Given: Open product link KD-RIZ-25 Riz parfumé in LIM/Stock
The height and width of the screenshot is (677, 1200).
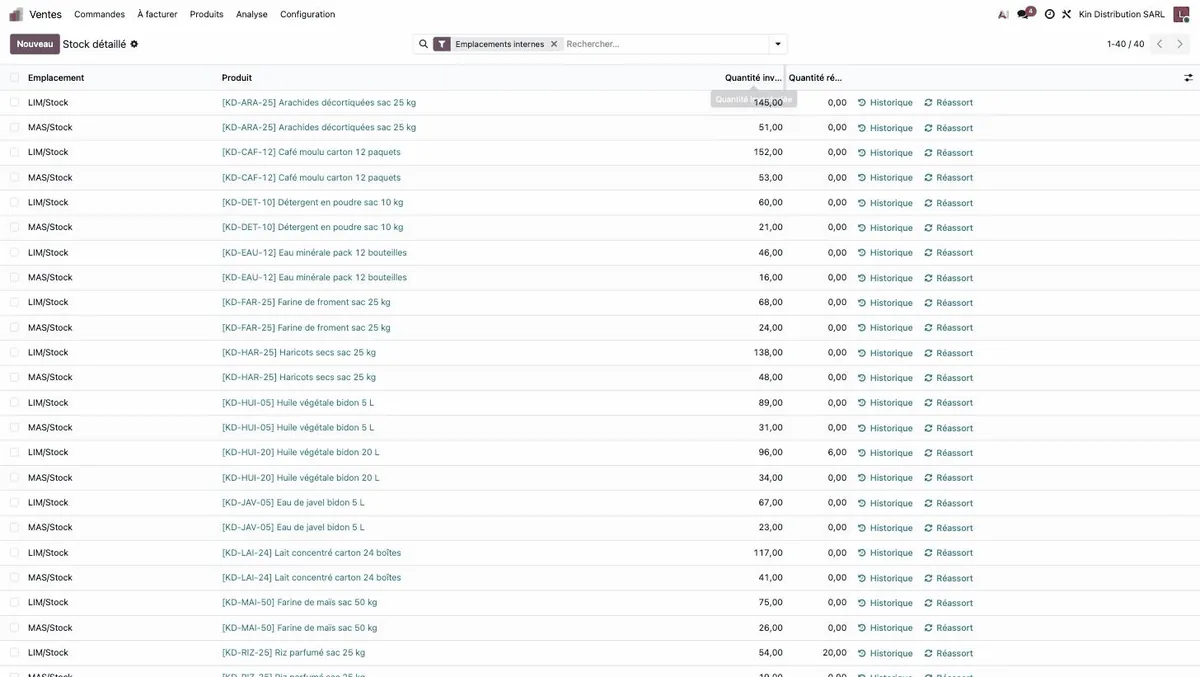Looking at the screenshot, I should pyautogui.click(x=294, y=652).
